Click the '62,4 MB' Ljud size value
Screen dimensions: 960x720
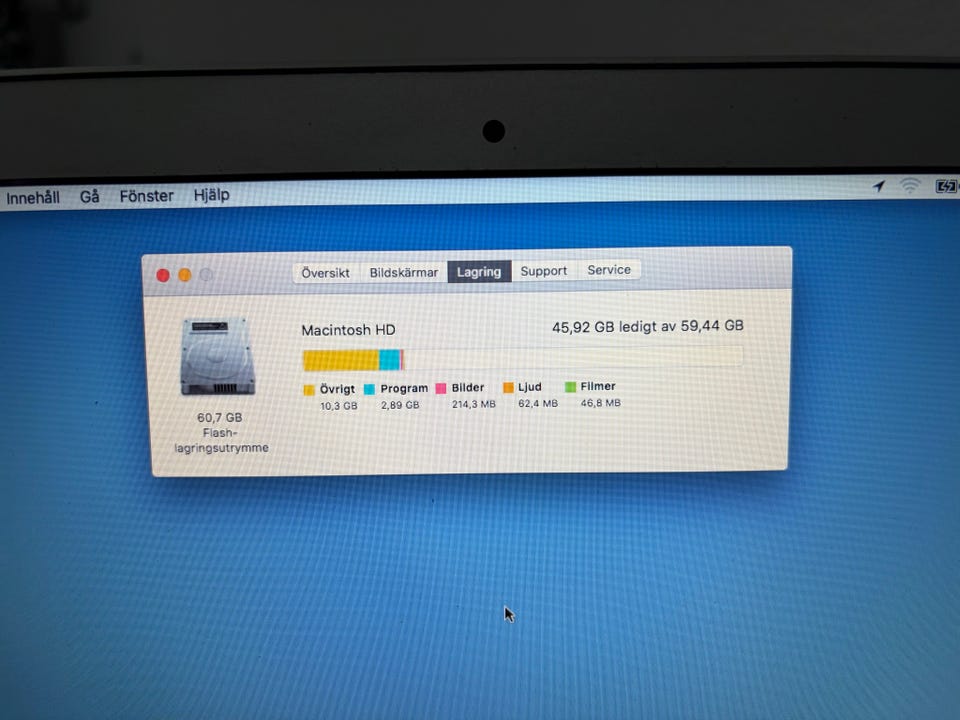(x=538, y=403)
